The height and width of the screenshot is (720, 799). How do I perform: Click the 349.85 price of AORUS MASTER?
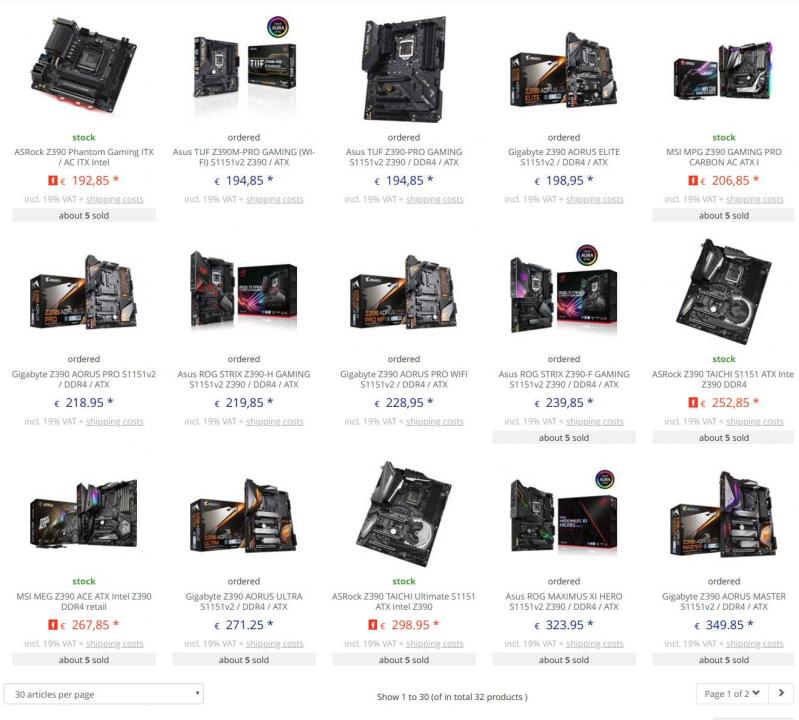pos(724,625)
